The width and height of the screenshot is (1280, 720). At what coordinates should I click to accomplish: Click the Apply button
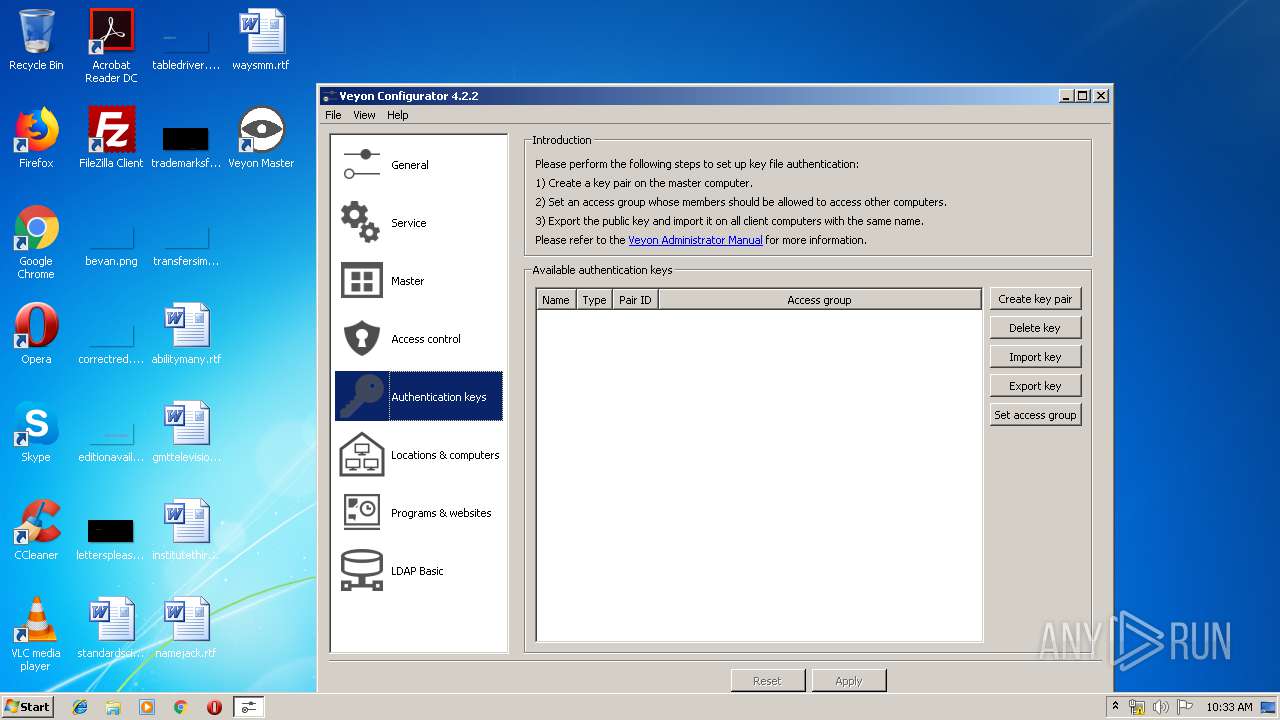coord(848,681)
